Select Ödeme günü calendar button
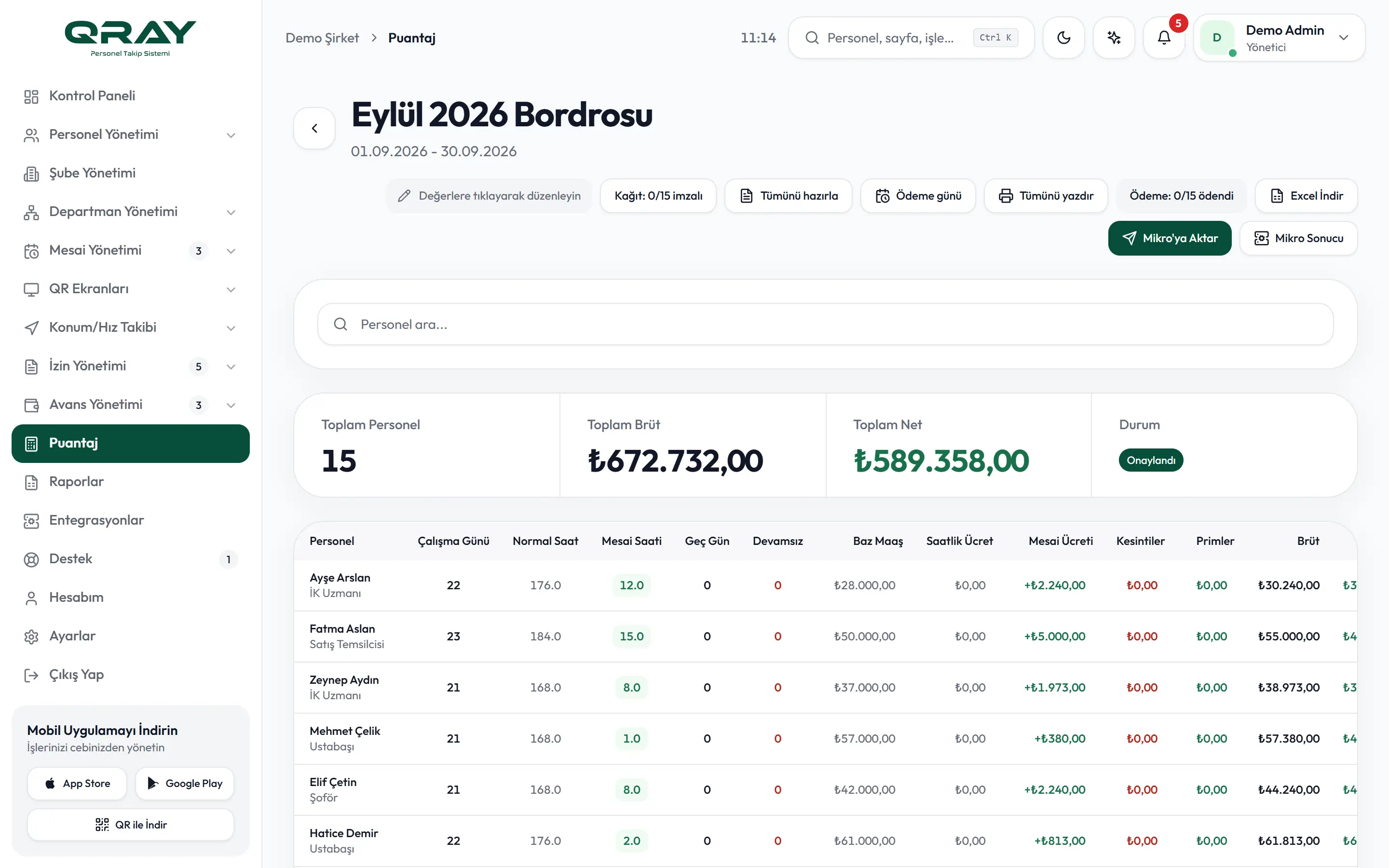The height and width of the screenshot is (868, 1389). [918, 196]
